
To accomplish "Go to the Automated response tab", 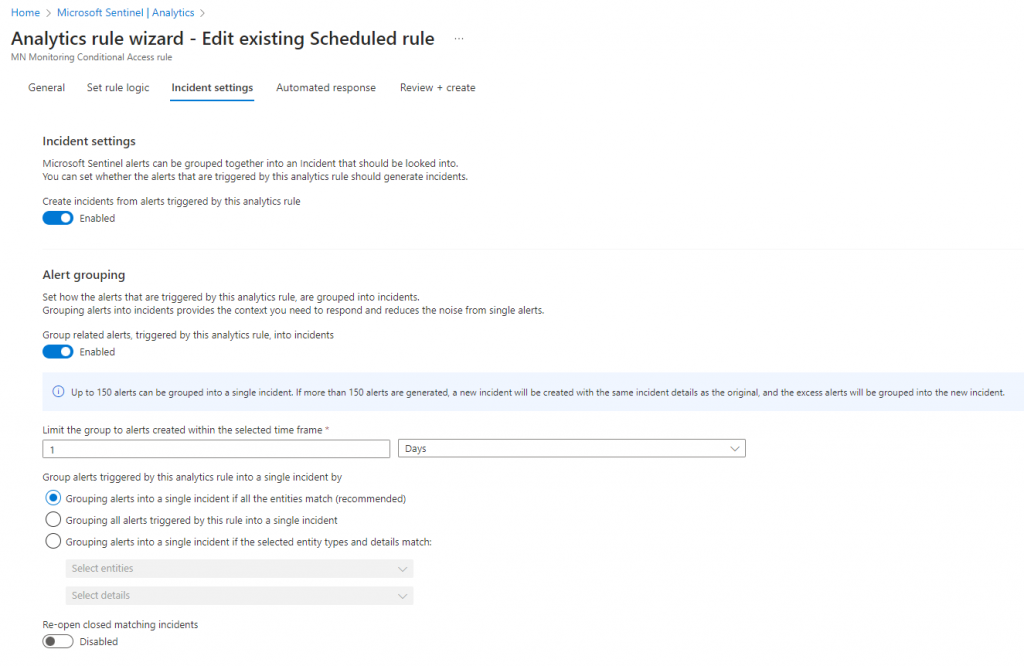I will [x=326, y=88].
